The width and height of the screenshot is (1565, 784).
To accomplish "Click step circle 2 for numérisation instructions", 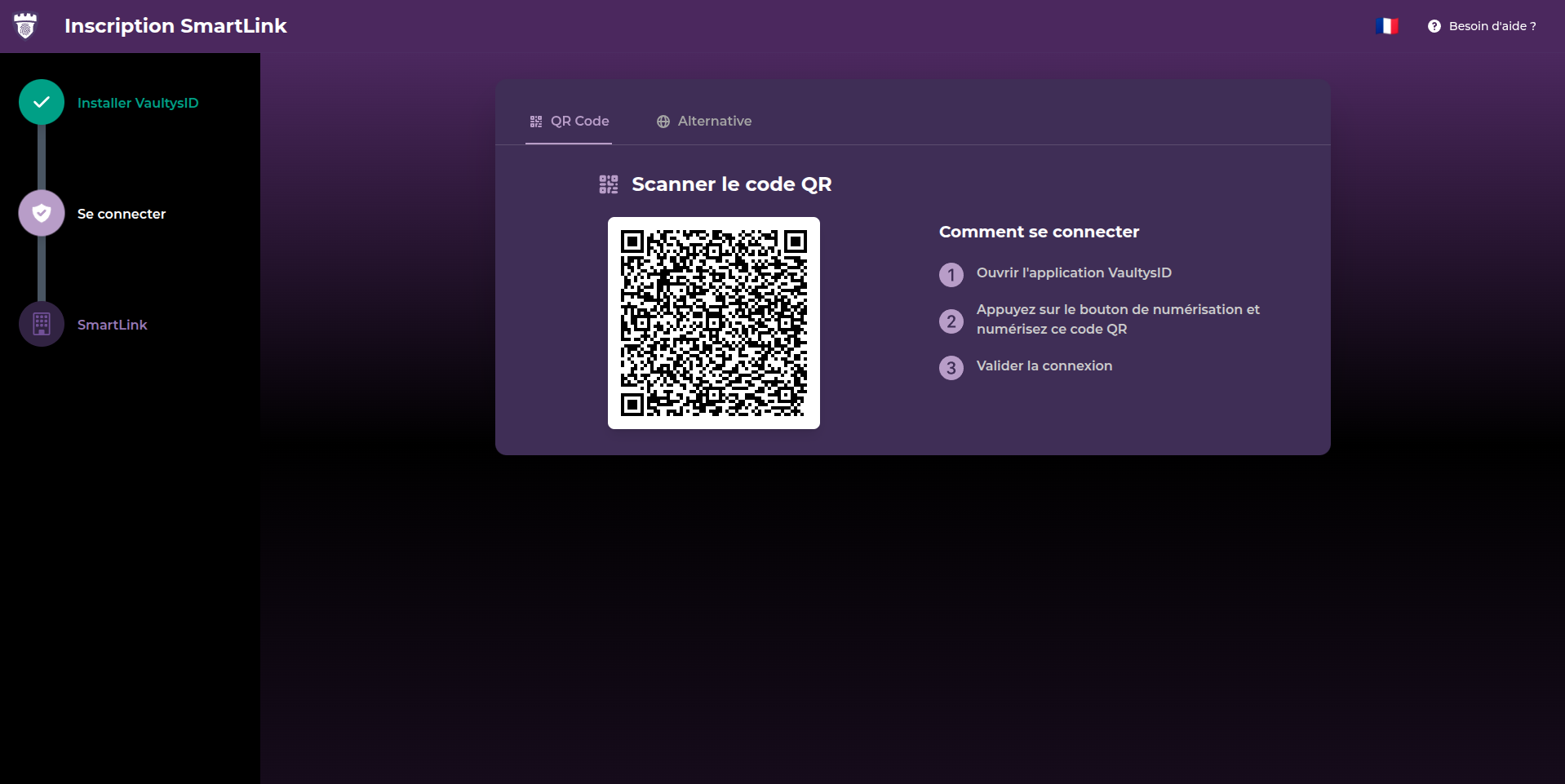I will click(x=951, y=321).
